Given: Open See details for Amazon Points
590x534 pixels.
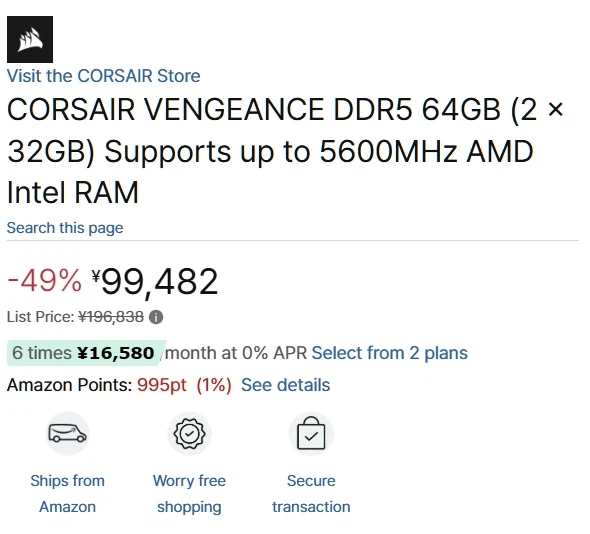Looking at the screenshot, I should [x=286, y=385].
